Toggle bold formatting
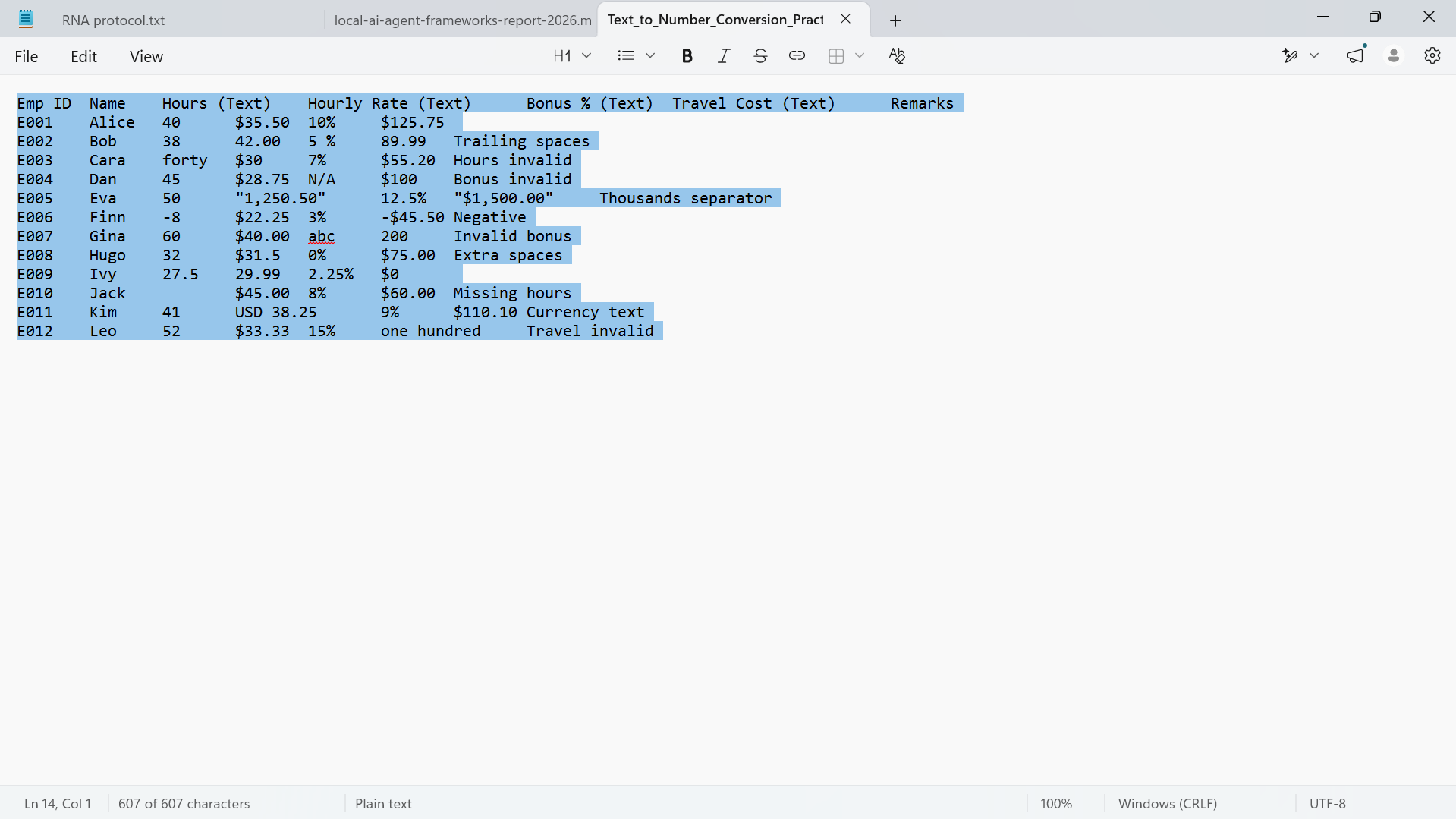 (687, 56)
